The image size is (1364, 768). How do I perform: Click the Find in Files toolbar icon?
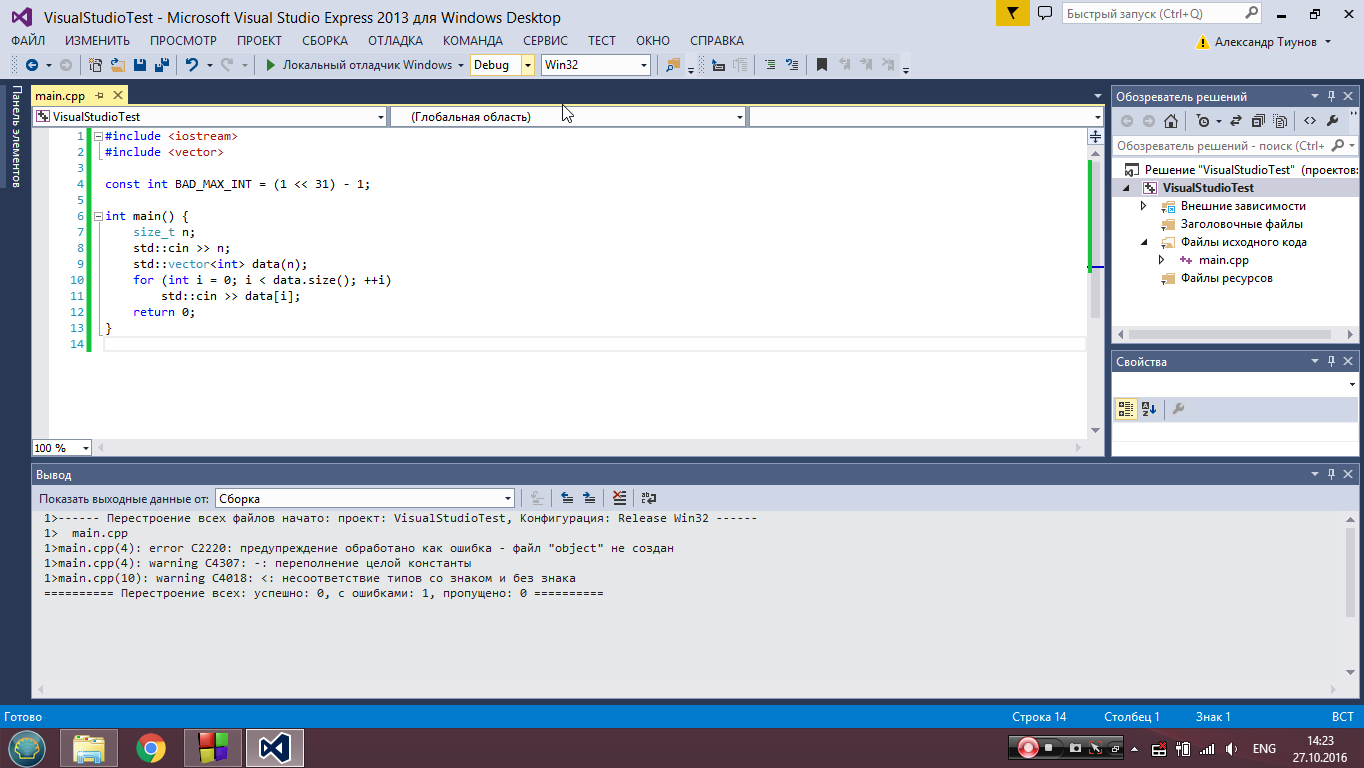672,65
